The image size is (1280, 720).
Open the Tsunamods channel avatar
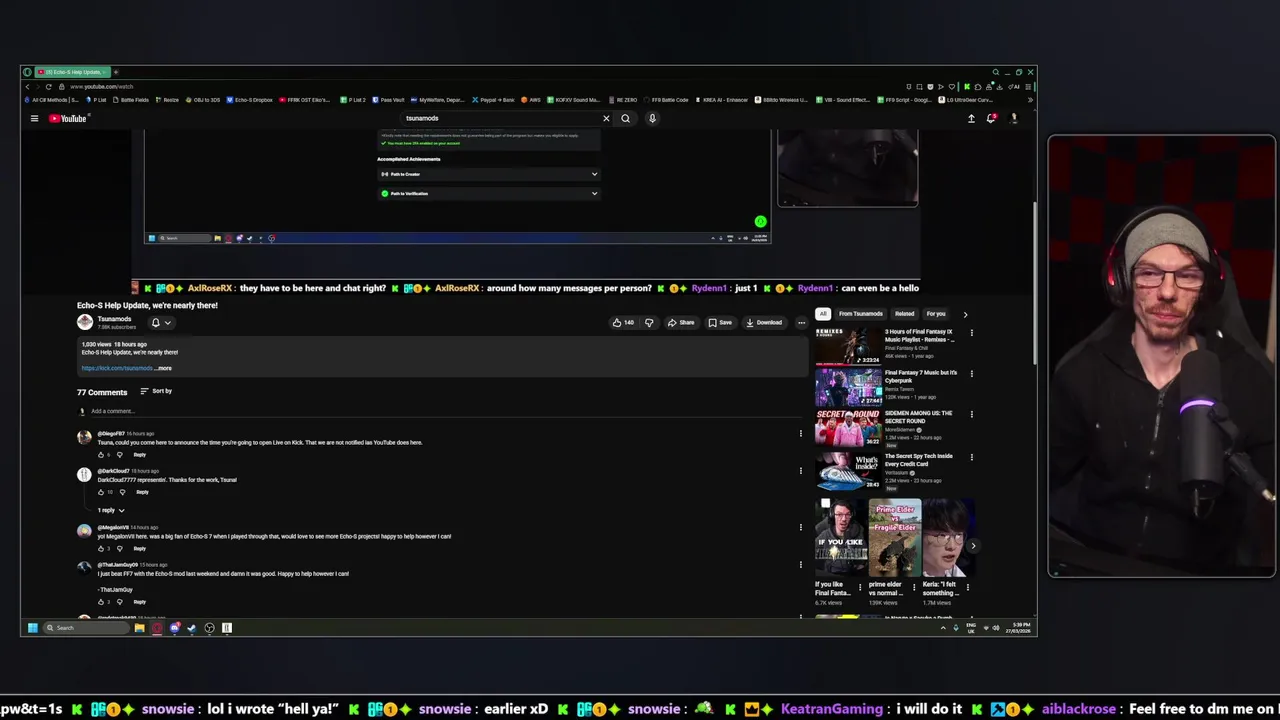click(85, 322)
